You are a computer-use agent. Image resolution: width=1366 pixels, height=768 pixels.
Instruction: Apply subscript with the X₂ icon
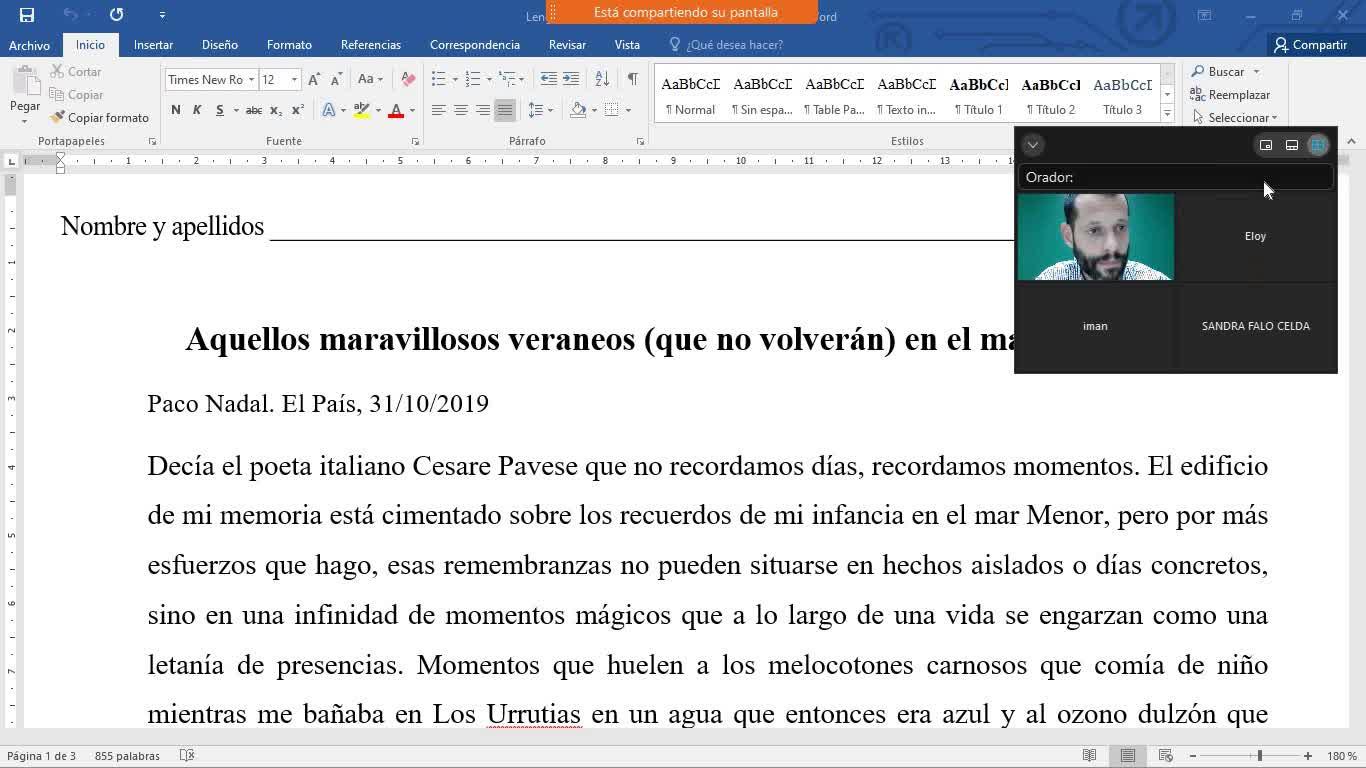(x=276, y=110)
